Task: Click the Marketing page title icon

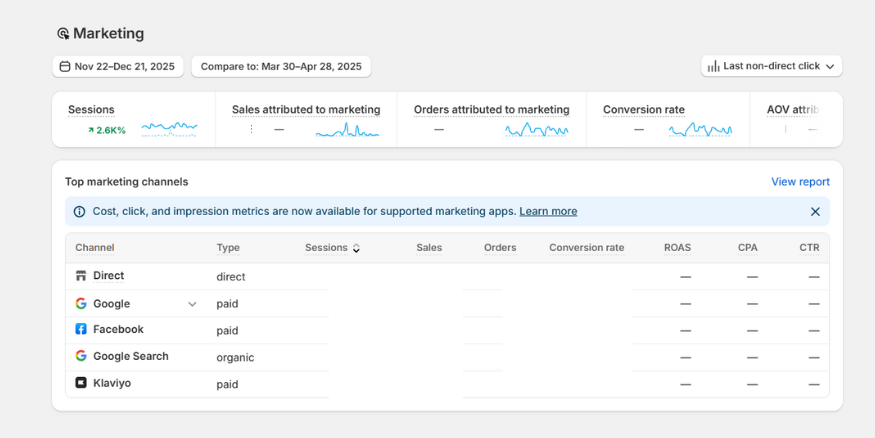Action: [63, 34]
